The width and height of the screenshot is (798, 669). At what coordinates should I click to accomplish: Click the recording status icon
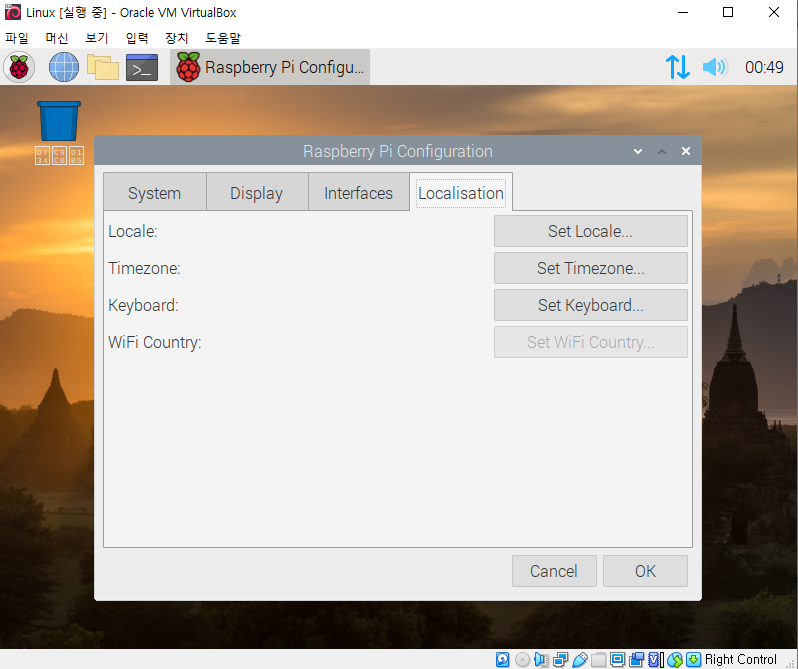(x=636, y=659)
